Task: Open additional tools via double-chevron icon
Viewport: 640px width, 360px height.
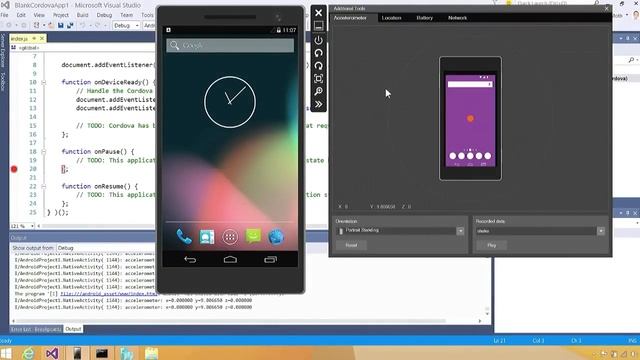Action: (x=318, y=104)
